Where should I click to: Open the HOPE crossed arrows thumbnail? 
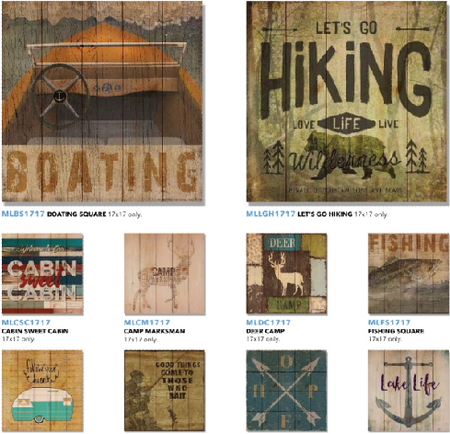pyautogui.click(x=287, y=391)
